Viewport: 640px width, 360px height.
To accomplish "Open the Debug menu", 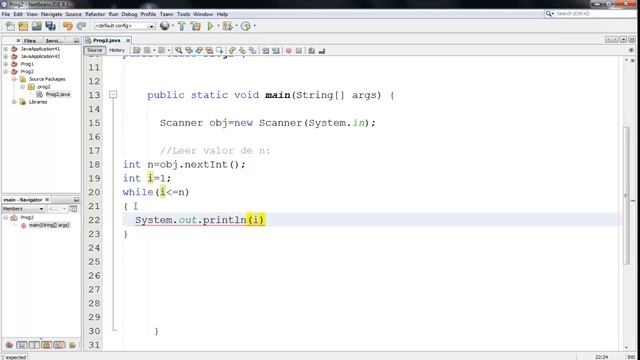I will pos(129,14).
